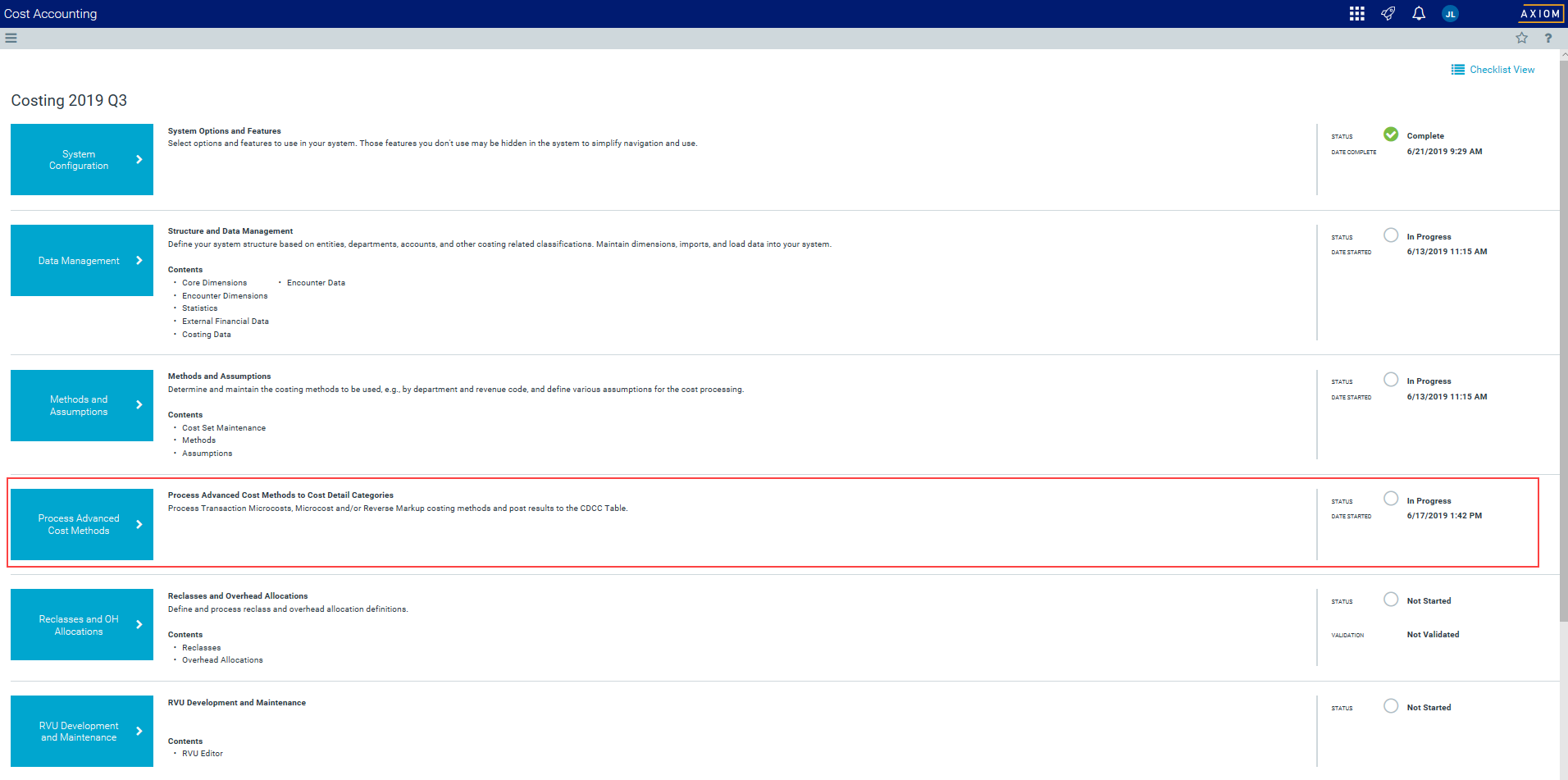Add page to favorites with star icon

[1522, 38]
